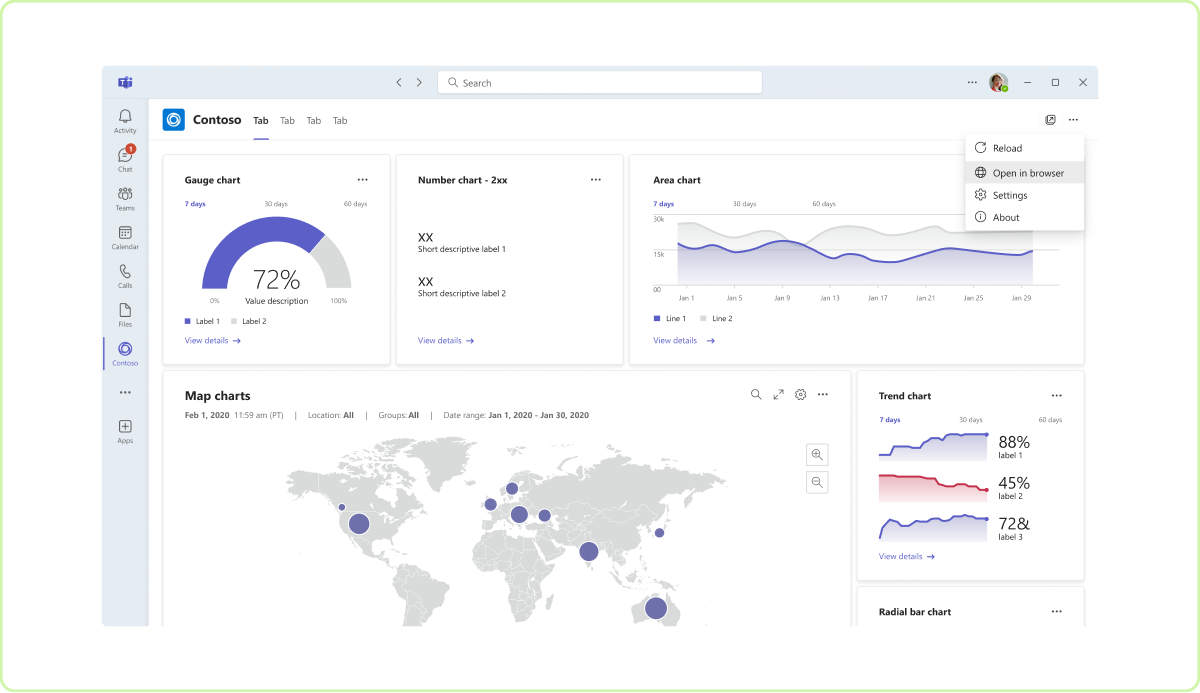Open the header more options ellipsis

(1073, 120)
